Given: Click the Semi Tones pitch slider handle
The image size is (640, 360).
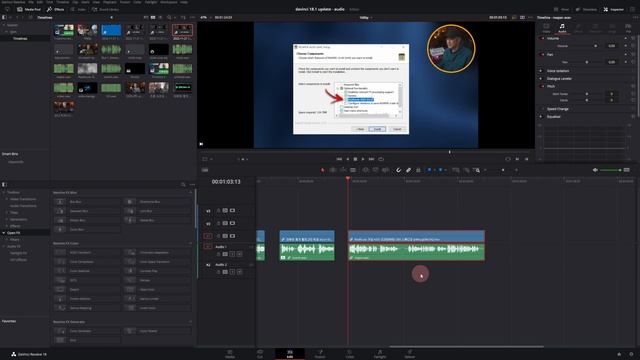Looking at the screenshot, I should [x=587, y=94].
